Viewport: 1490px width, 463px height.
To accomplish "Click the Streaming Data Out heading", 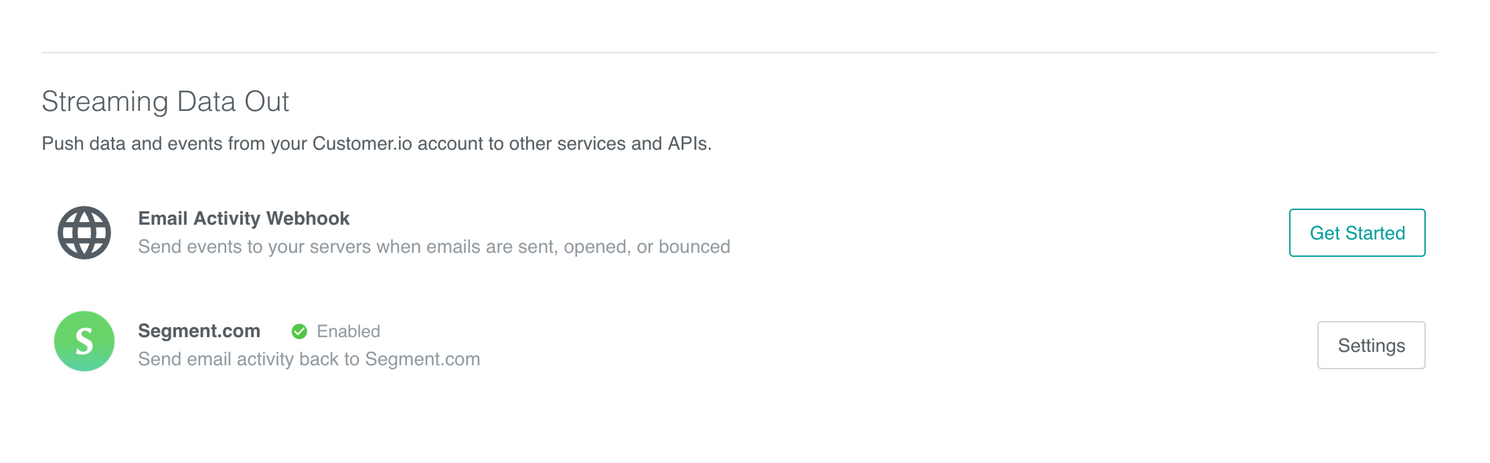I will [x=165, y=101].
